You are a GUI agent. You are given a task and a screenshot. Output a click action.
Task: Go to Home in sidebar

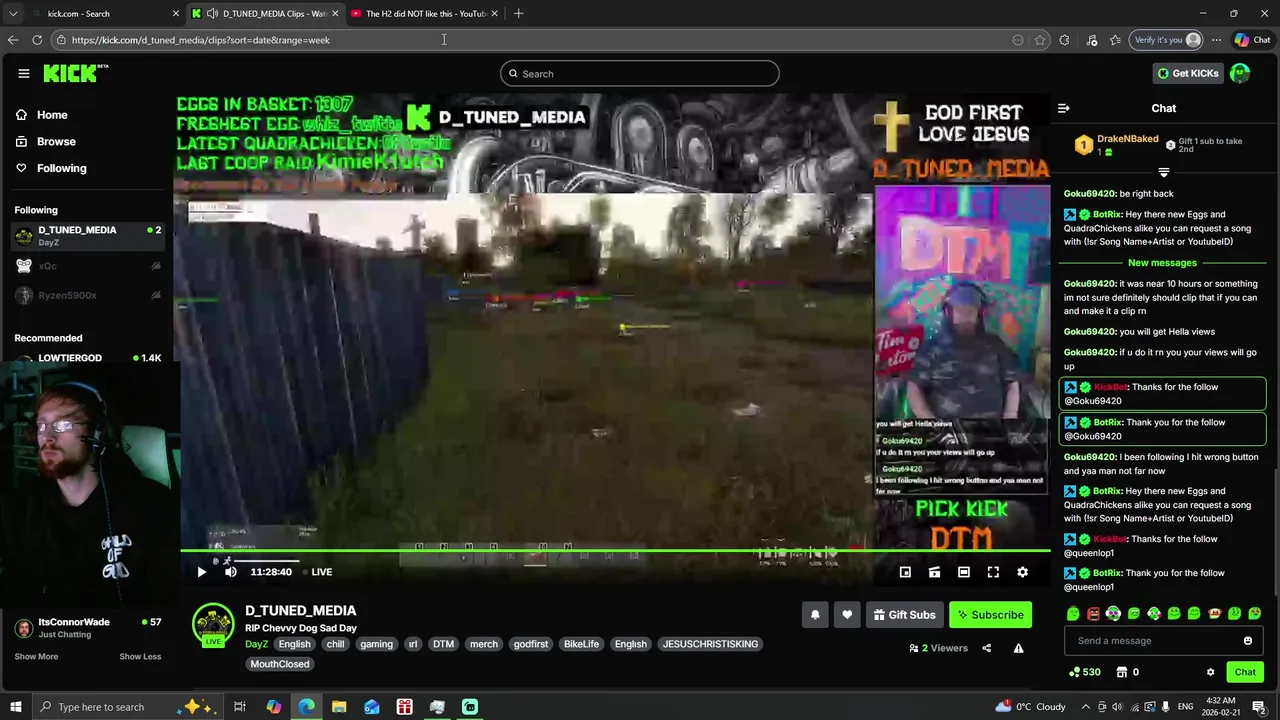coord(52,115)
